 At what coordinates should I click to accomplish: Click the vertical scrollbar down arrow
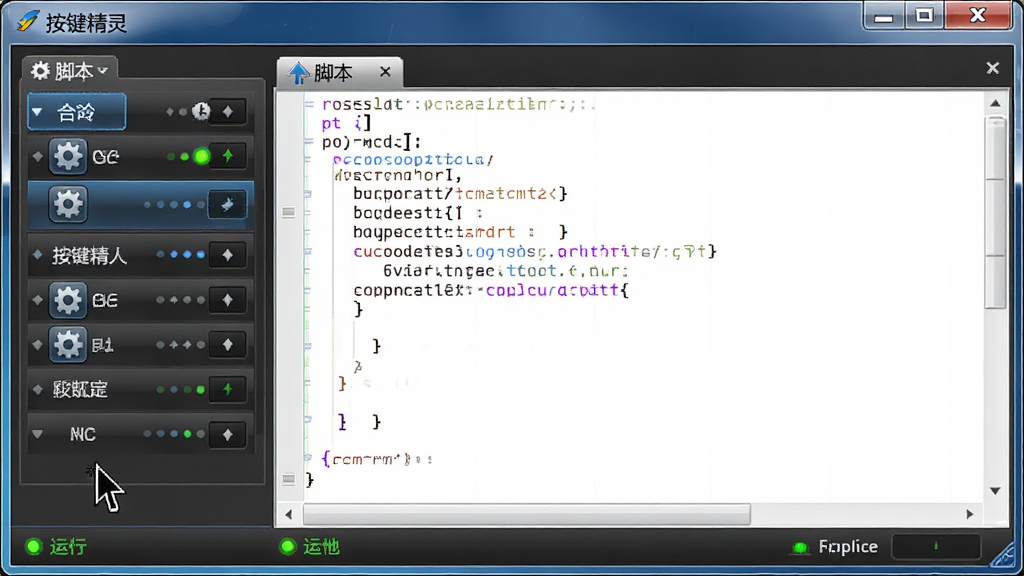click(995, 491)
